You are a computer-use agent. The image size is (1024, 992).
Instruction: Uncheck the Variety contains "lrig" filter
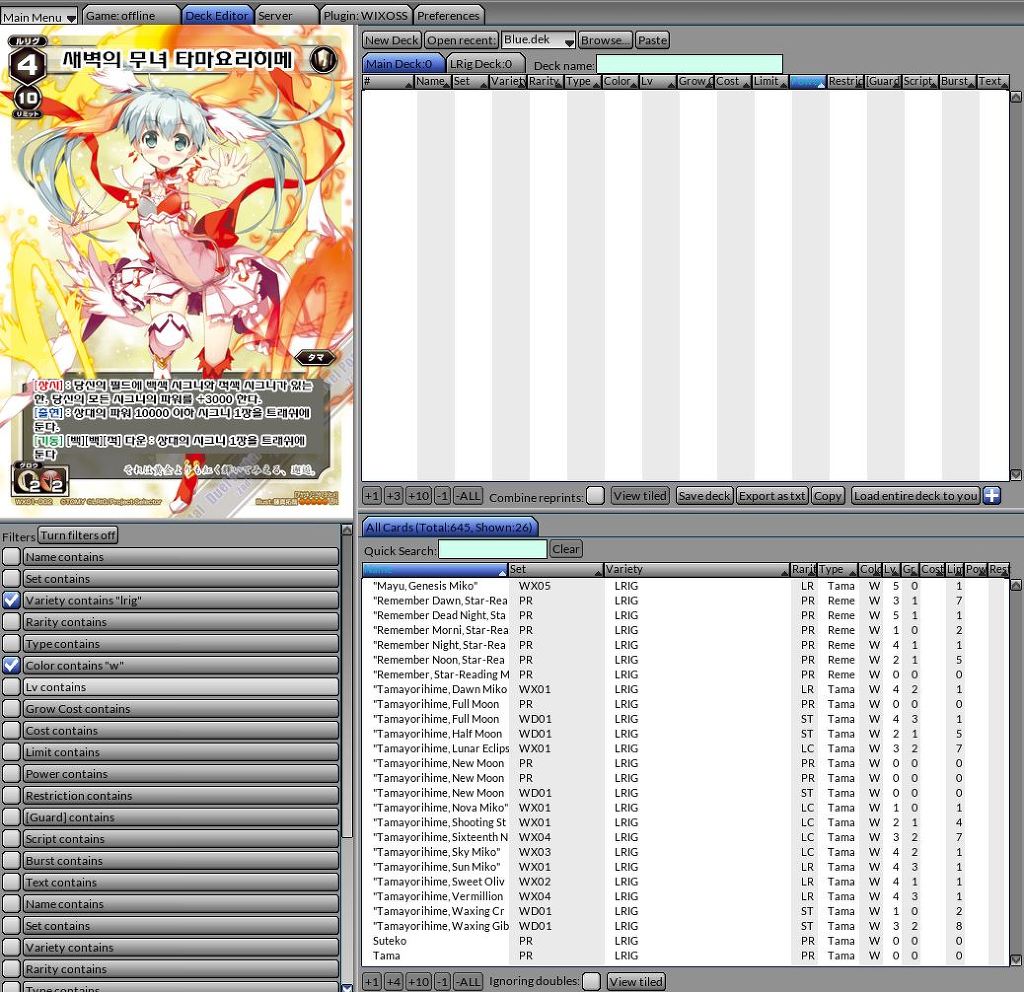click(x=11, y=600)
